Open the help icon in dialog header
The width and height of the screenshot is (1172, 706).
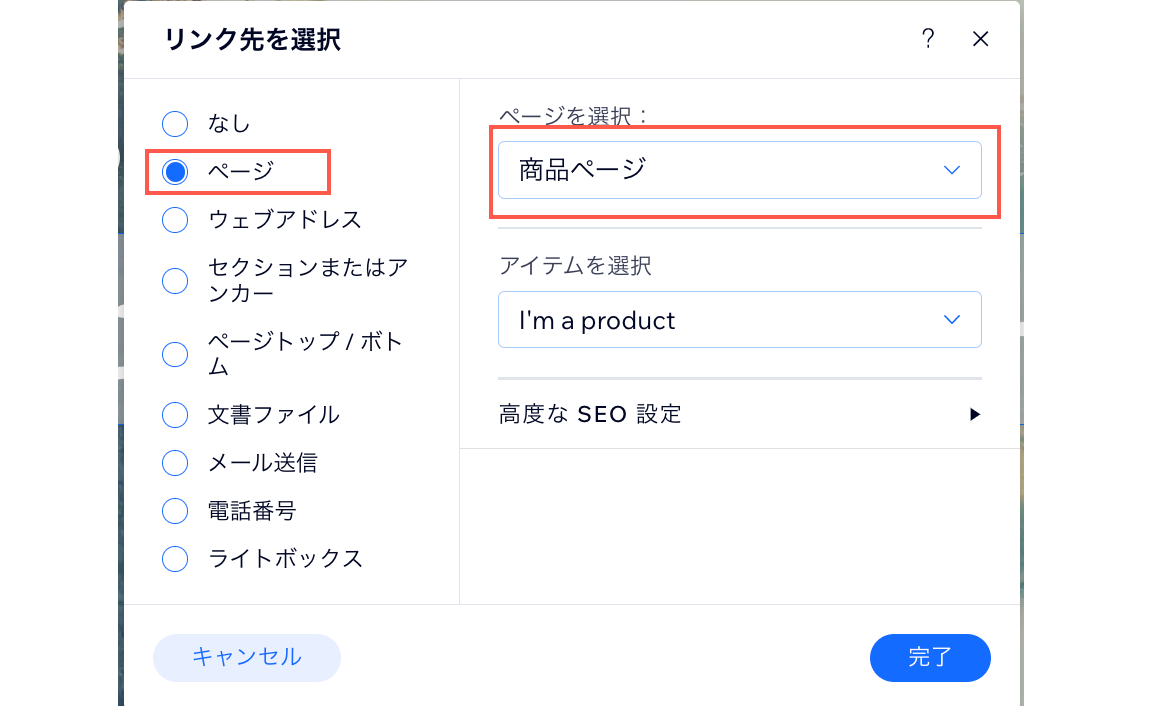pos(928,39)
